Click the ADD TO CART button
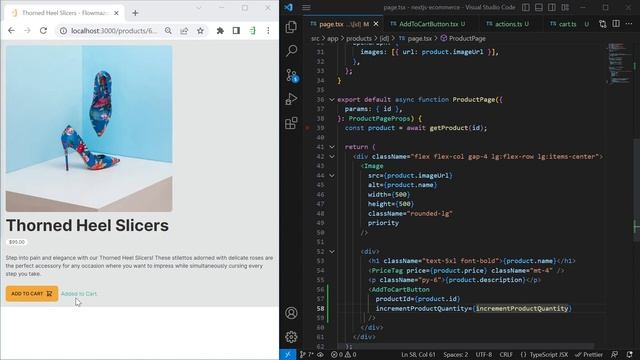This screenshot has width=640, height=360. (32, 293)
